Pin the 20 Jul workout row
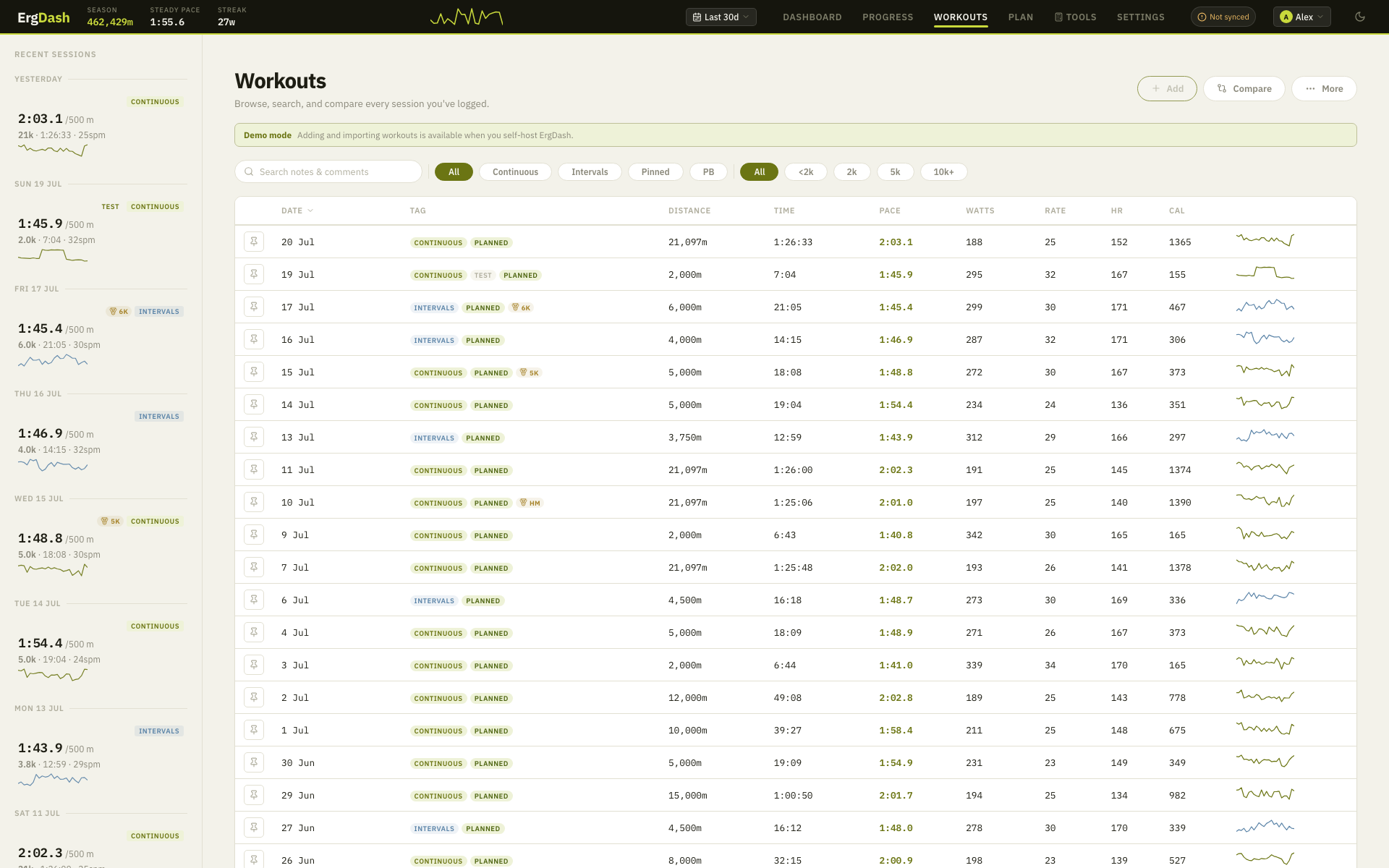 (254, 242)
